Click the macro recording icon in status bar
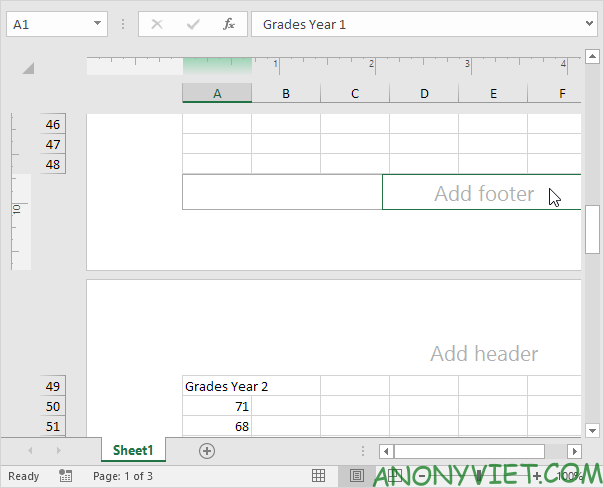 point(66,476)
